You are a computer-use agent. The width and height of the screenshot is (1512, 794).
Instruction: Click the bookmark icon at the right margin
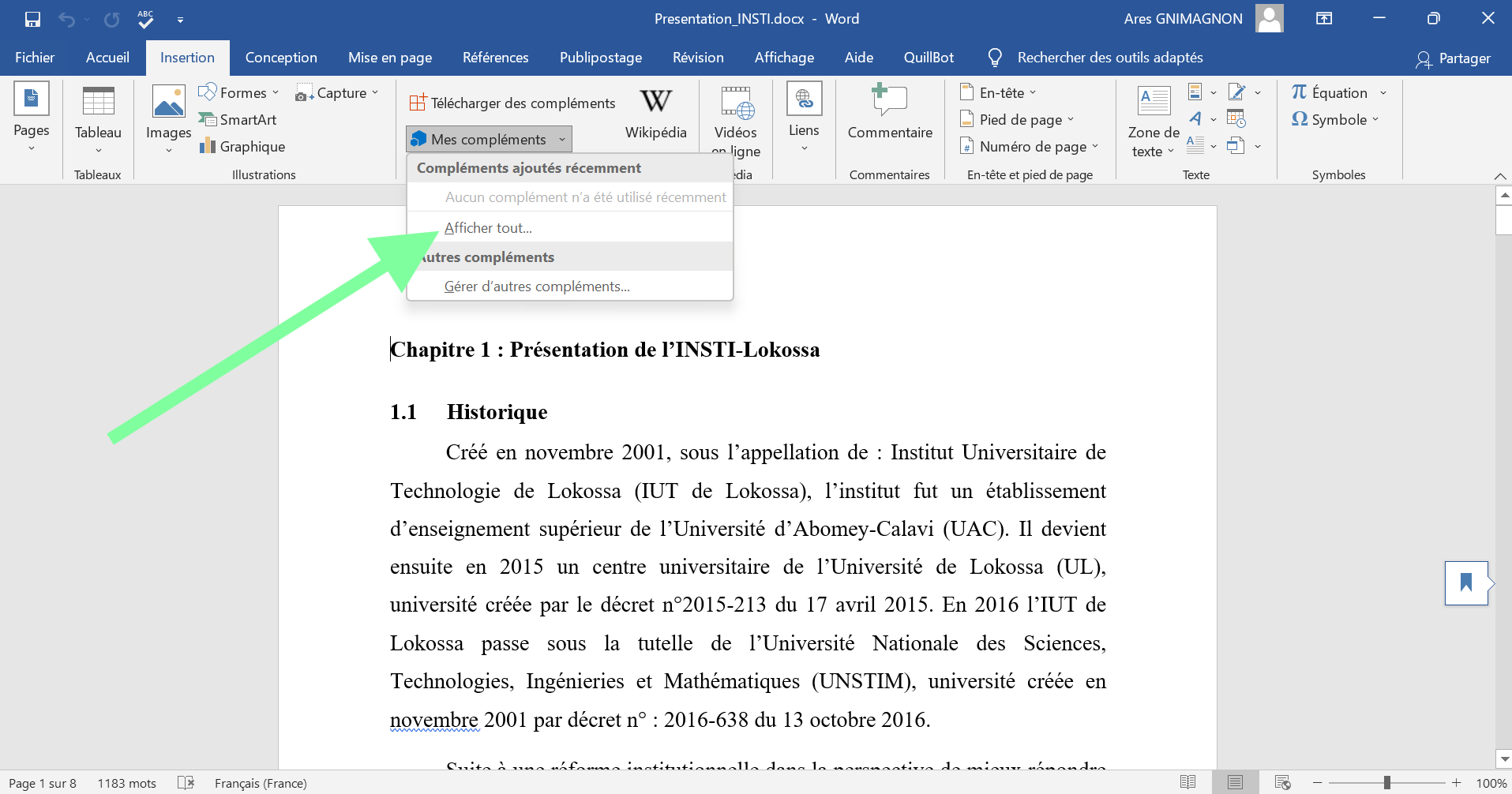tap(1466, 583)
